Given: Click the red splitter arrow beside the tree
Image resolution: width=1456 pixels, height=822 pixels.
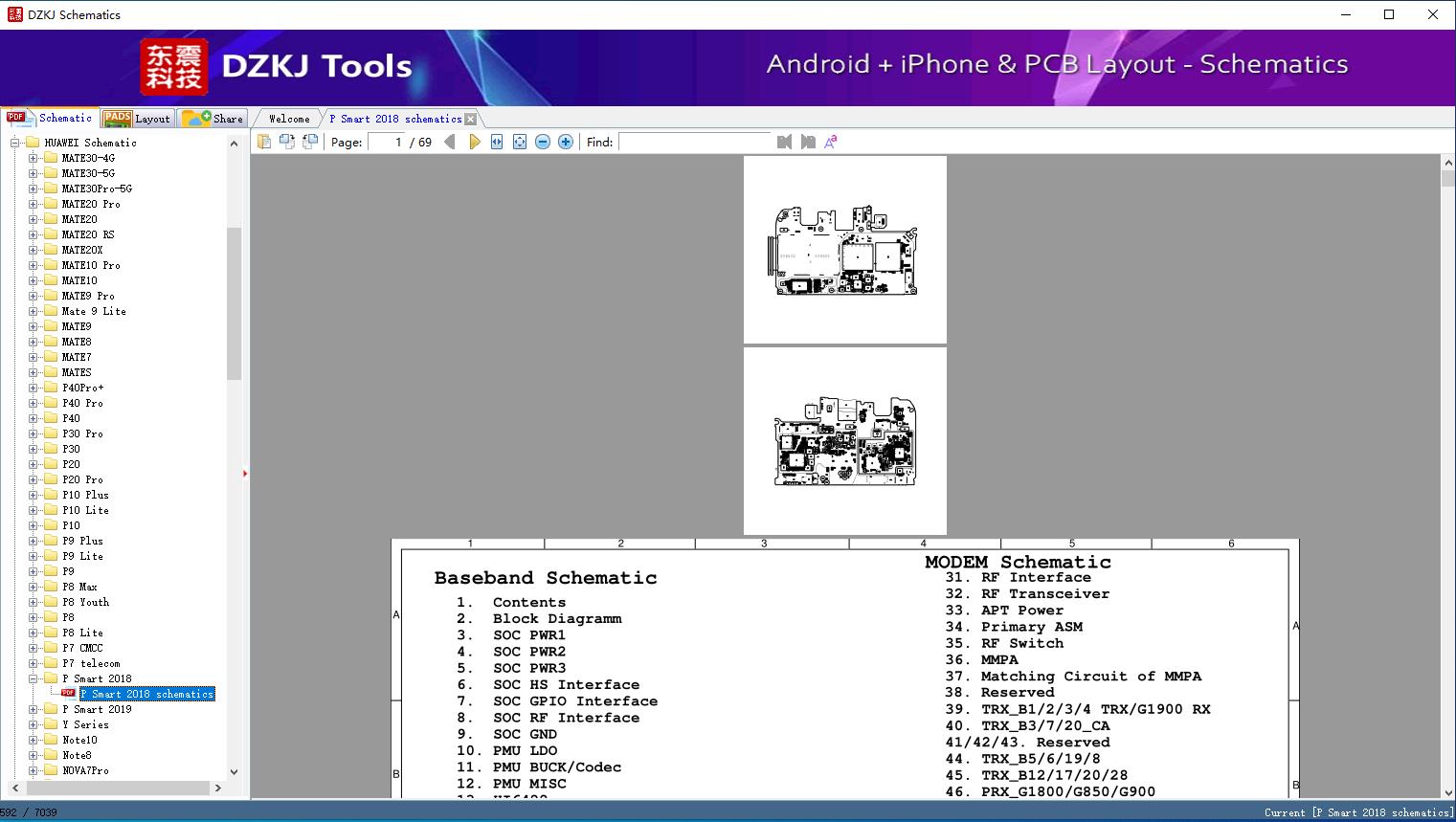Looking at the screenshot, I should tap(245, 474).
